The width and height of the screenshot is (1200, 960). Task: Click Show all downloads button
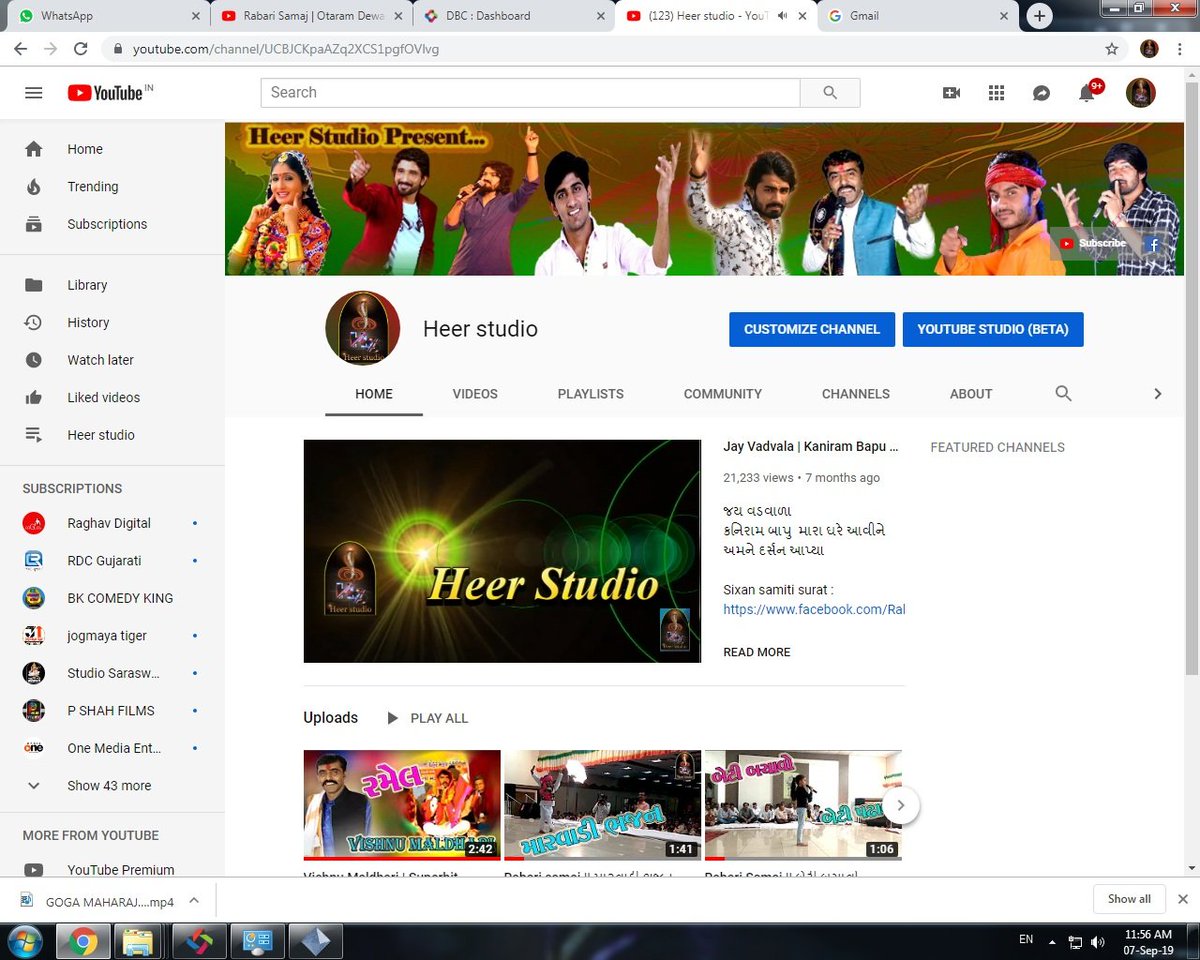(x=1129, y=899)
